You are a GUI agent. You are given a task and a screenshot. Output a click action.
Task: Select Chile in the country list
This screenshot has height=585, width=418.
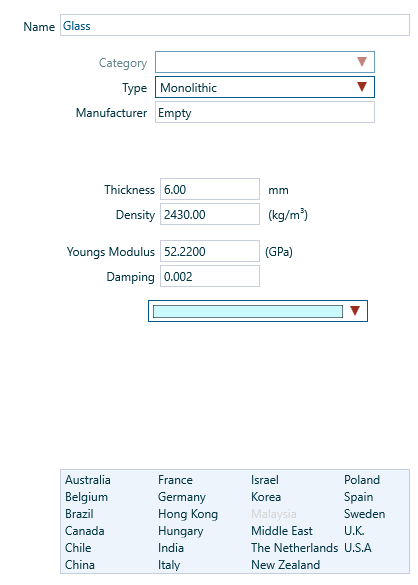click(x=78, y=548)
